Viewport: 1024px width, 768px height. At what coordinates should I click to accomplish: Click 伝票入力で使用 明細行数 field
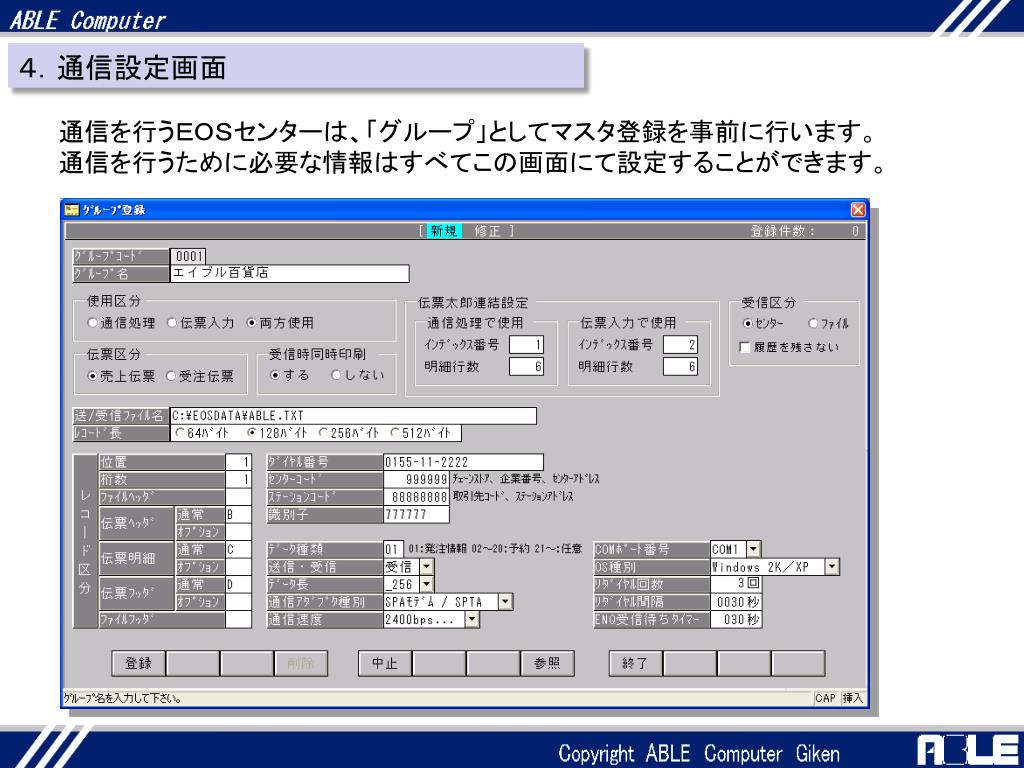680,367
